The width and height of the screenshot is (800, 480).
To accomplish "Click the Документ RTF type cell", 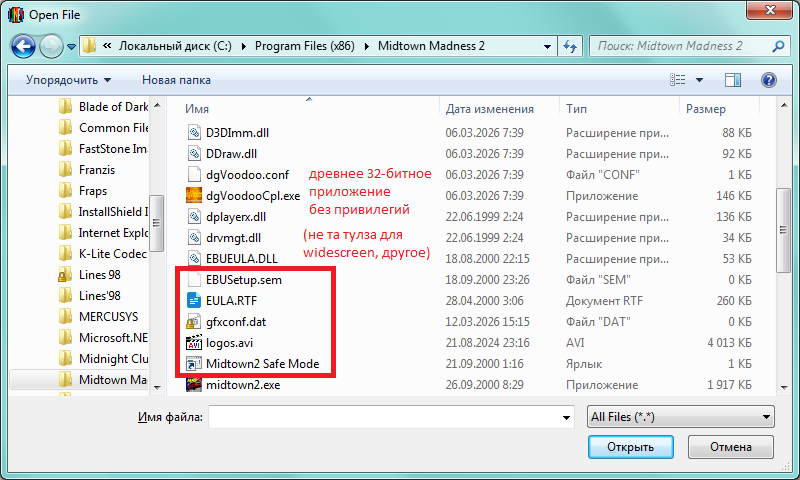I will 604,300.
